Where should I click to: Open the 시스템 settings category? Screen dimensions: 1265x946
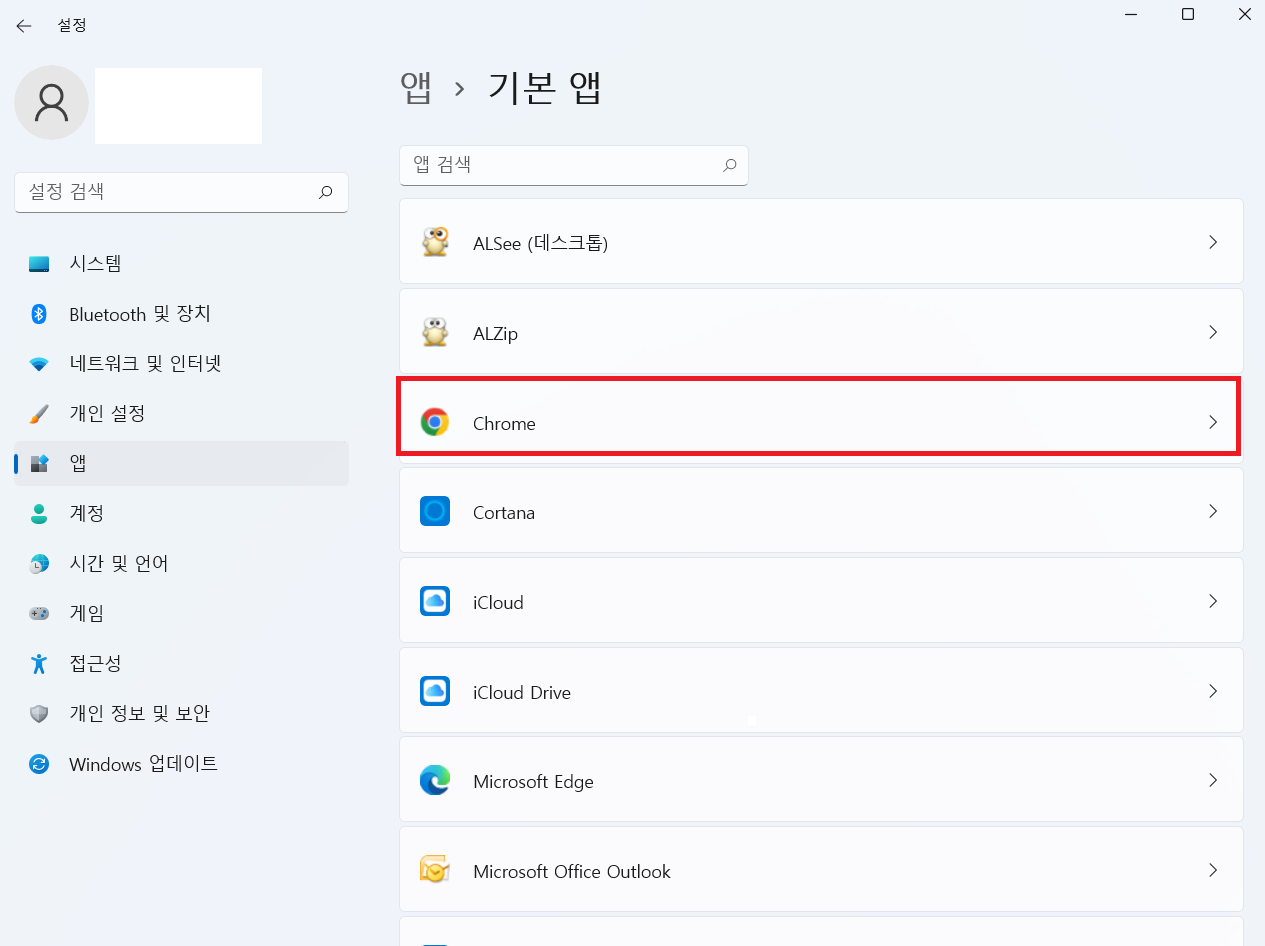click(x=181, y=264)
